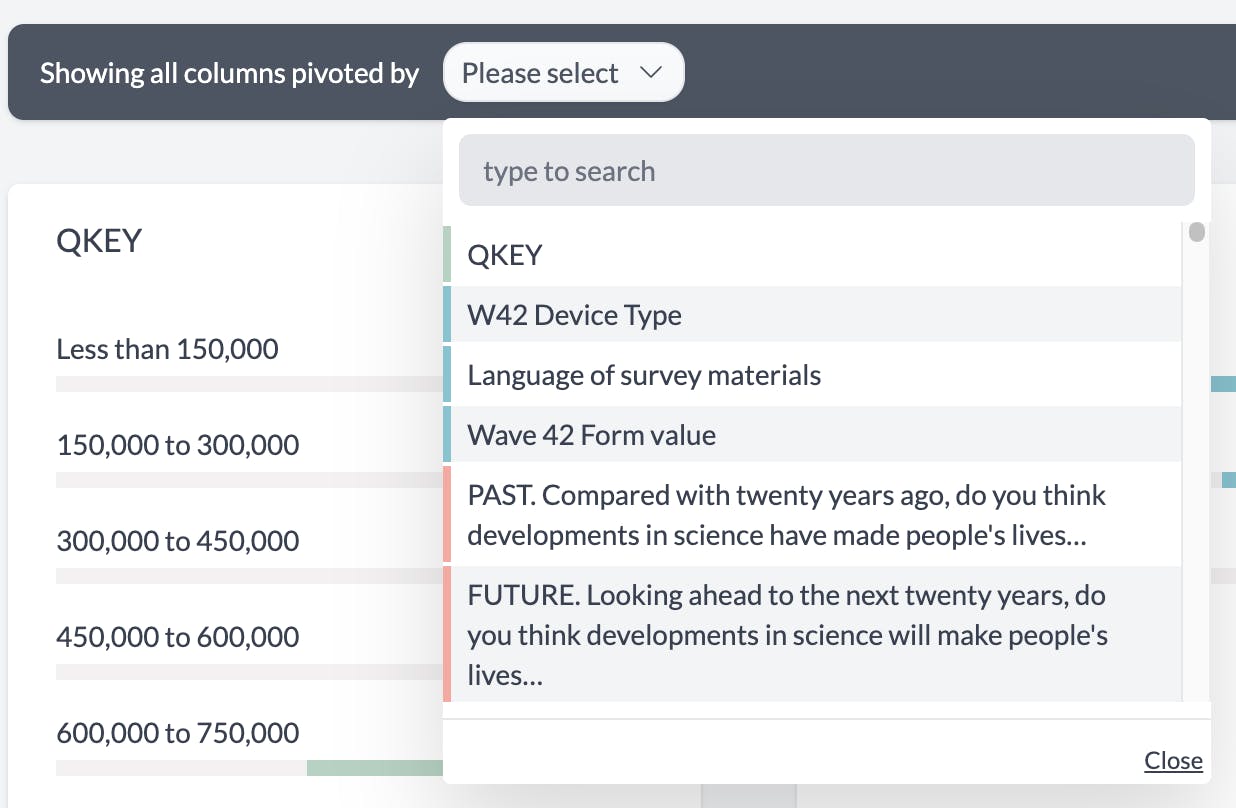Click the QKEY panel heading
Screen dimensions: 1236x808
[100, 240]
